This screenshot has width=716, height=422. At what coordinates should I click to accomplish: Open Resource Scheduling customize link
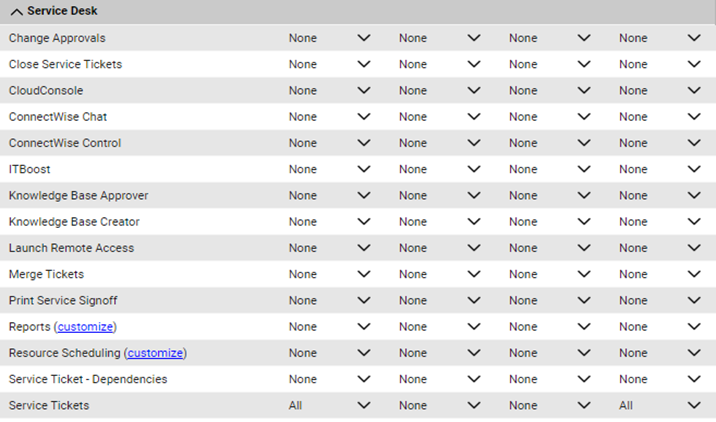click(156, 353)
